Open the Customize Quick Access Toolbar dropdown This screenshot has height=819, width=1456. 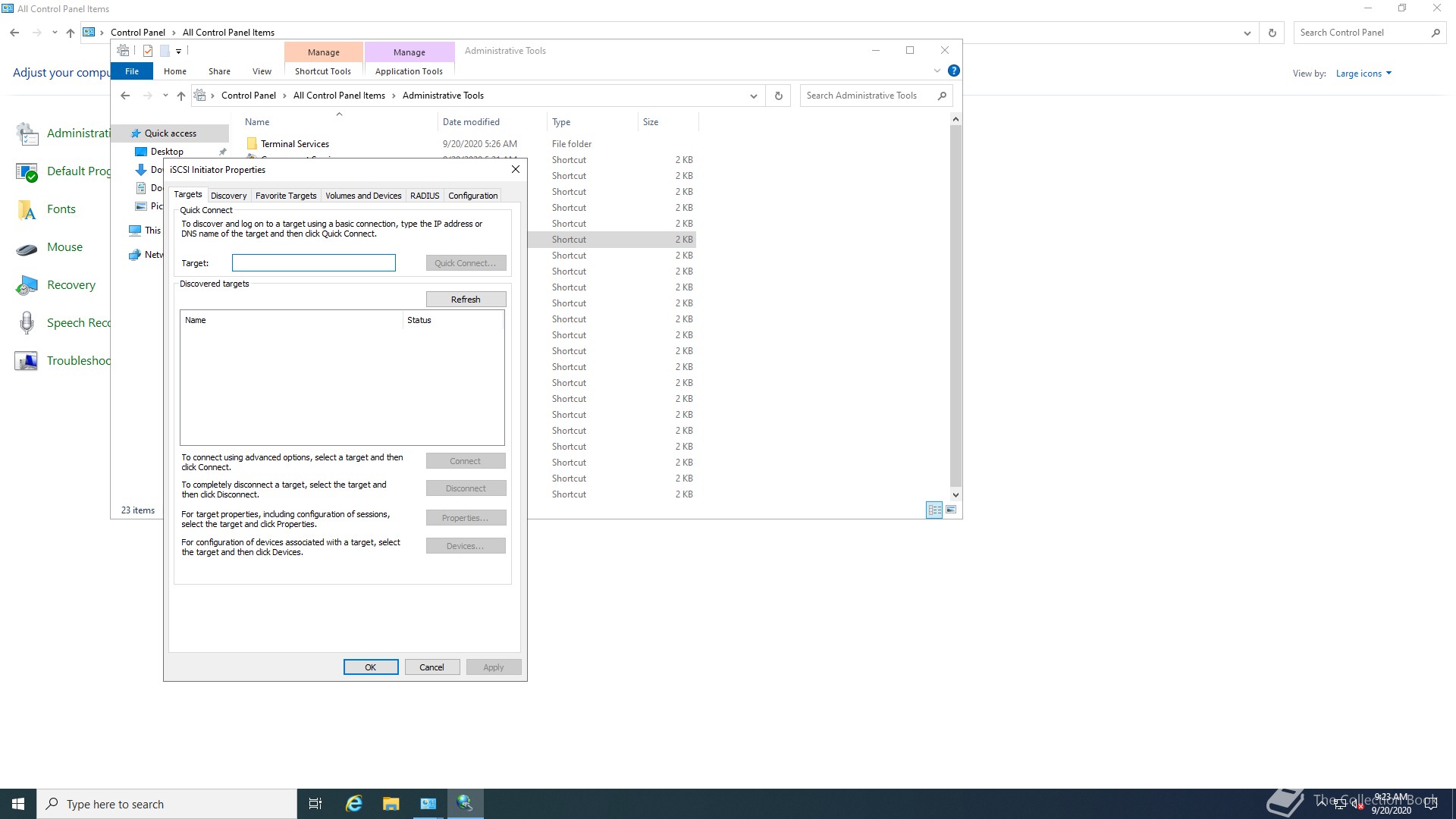178,51
